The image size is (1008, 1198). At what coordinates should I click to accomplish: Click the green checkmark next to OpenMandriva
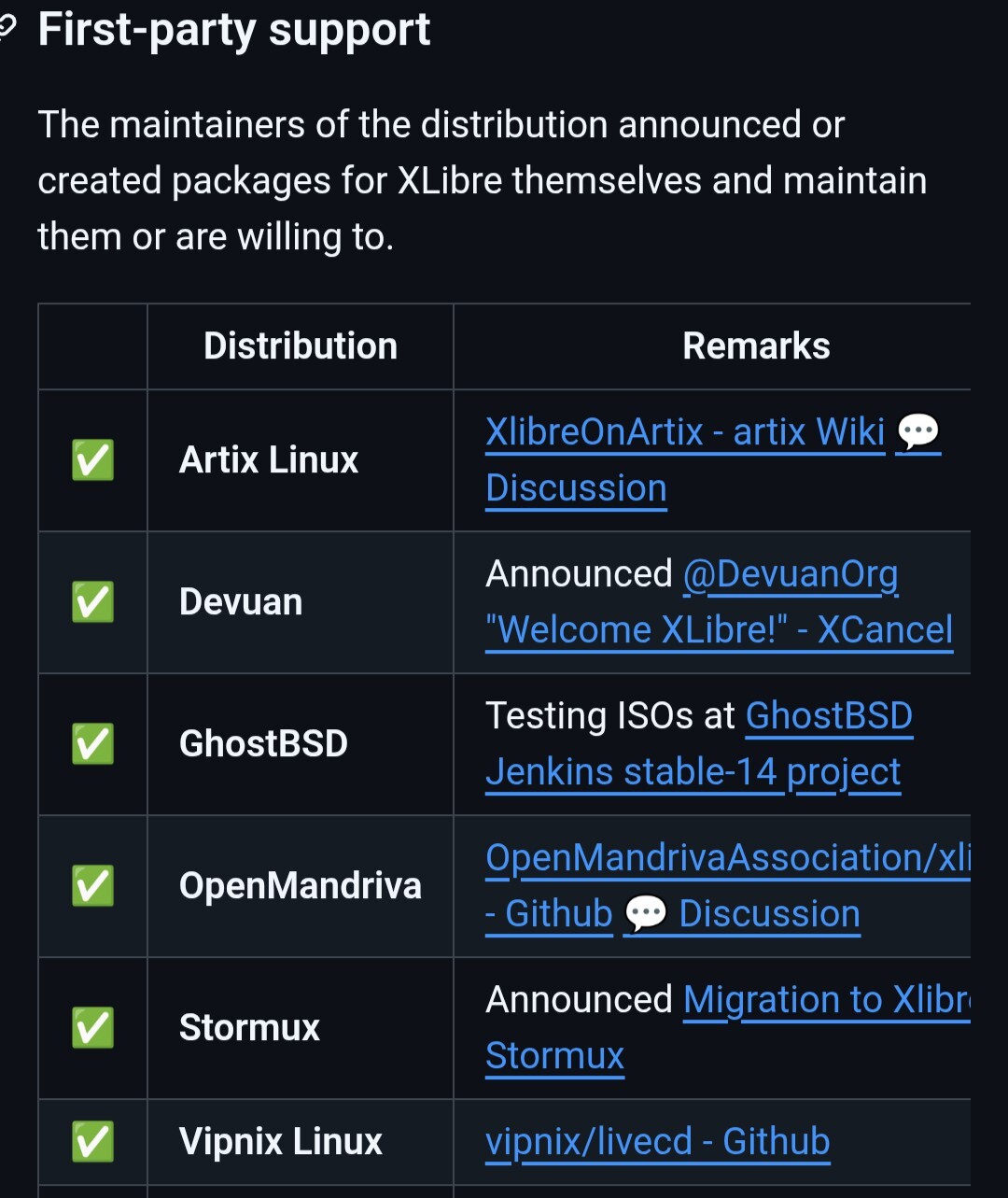92,886
